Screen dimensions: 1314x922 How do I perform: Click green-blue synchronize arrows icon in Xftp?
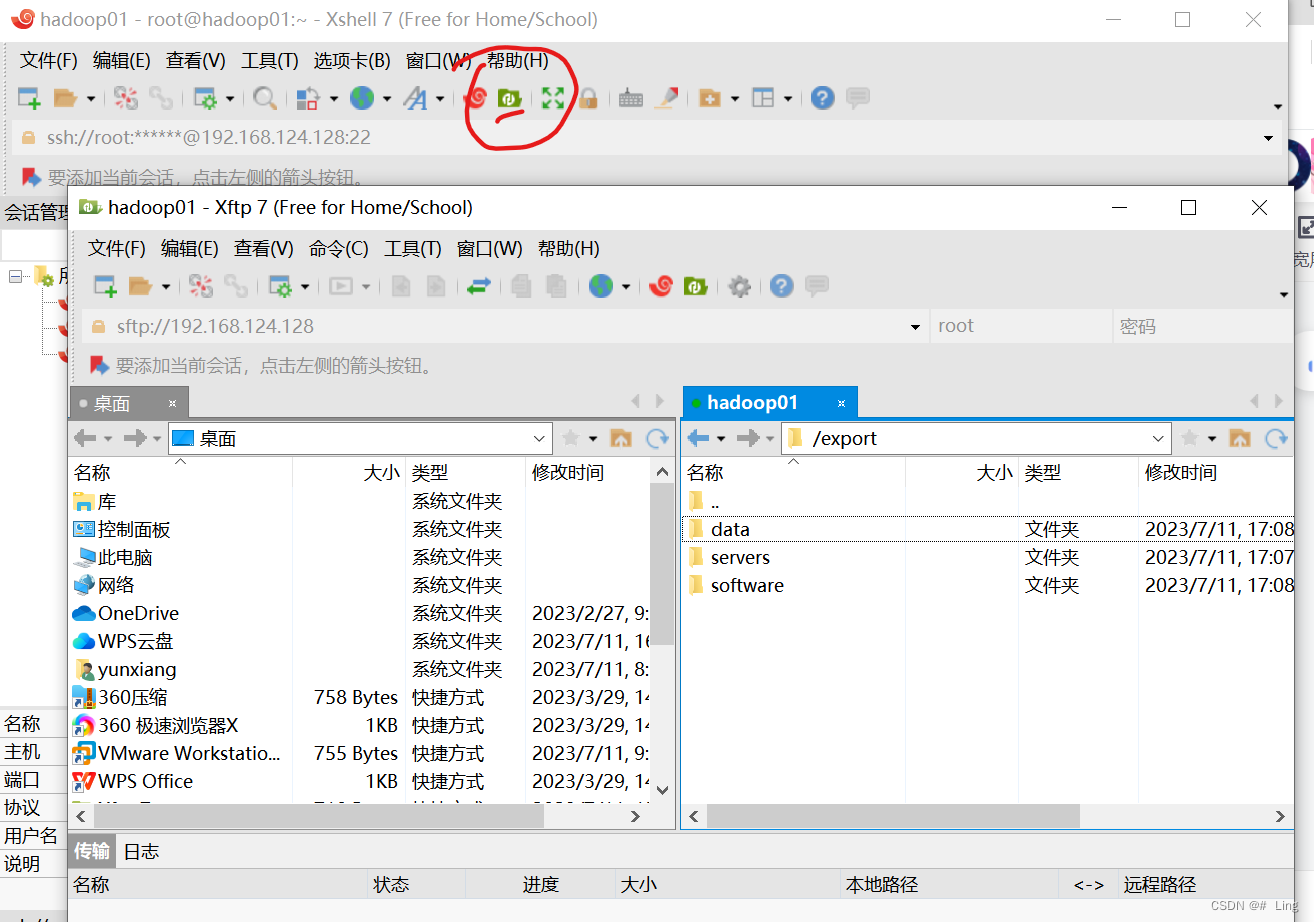(479, 287)
